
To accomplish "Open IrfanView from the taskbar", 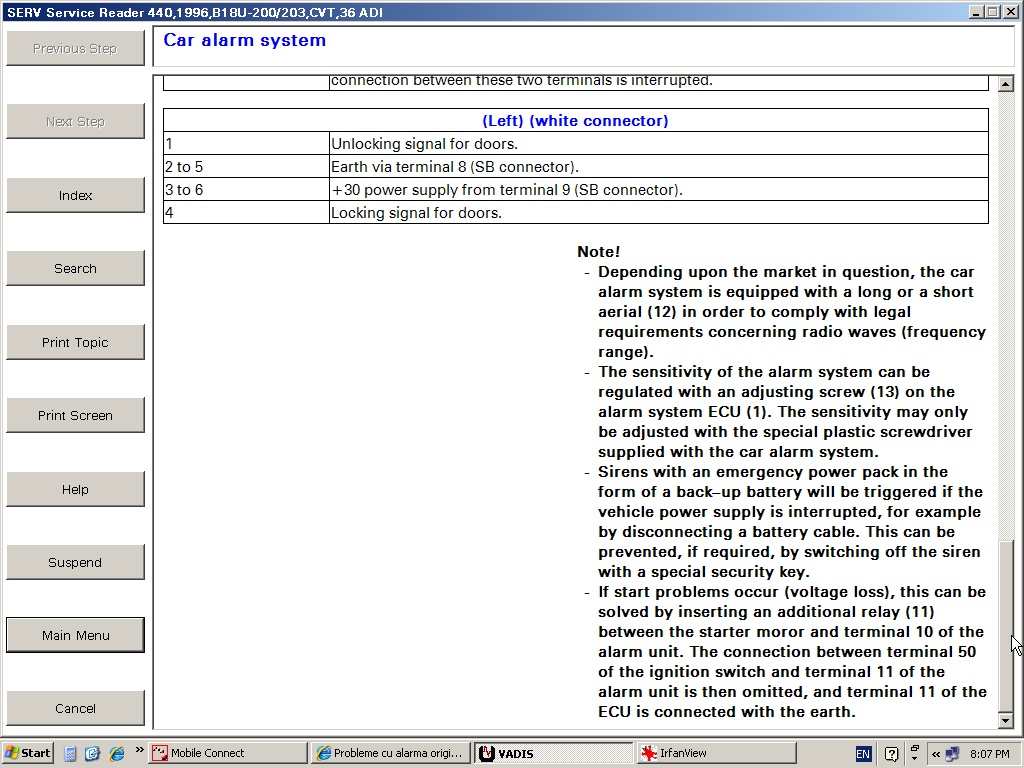I will [714, 753].
